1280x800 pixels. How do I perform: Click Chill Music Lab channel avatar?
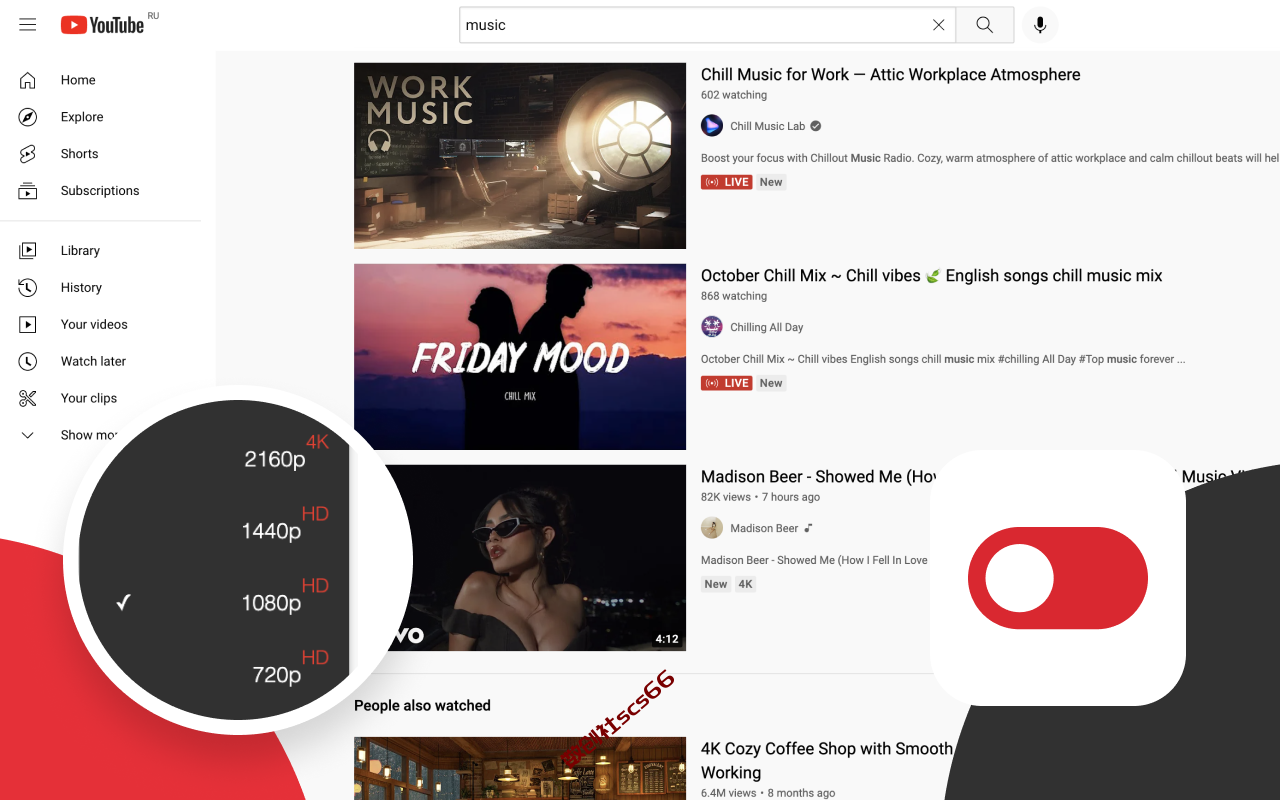coord(712,126)
